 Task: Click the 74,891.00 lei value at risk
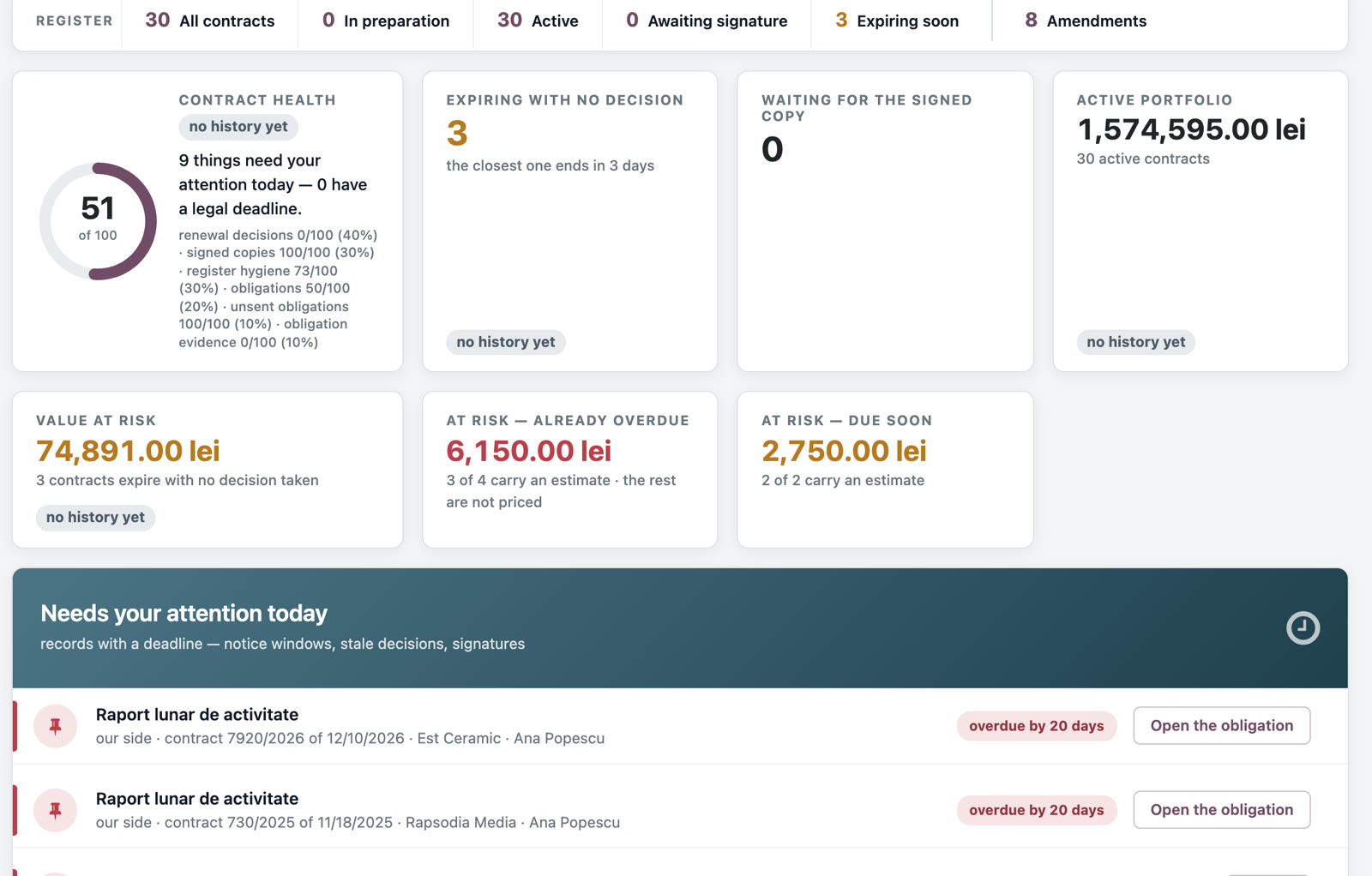(x=128, y=451)
